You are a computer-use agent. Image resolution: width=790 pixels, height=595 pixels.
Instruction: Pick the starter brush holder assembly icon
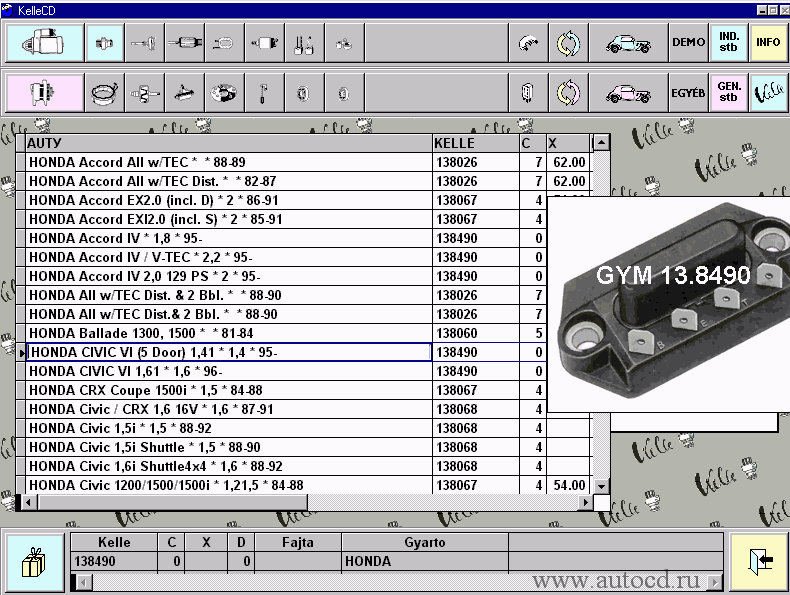[x=265, y=43]
